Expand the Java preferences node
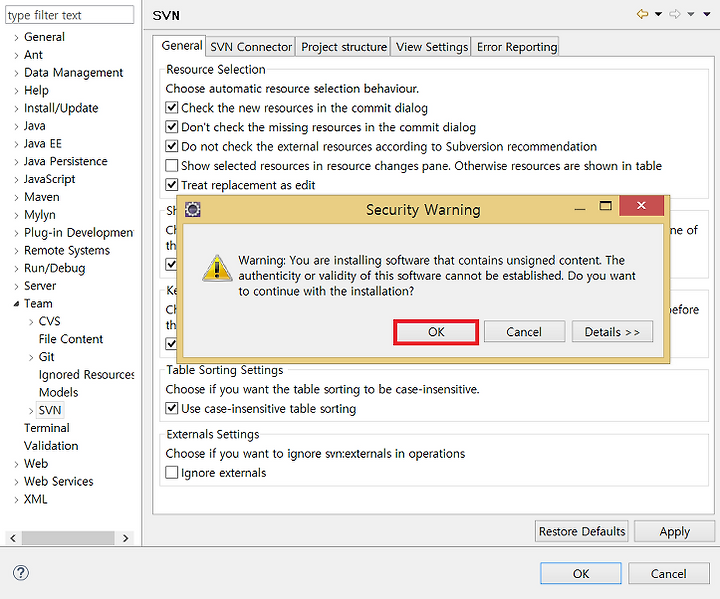 [x=16, y=127]
